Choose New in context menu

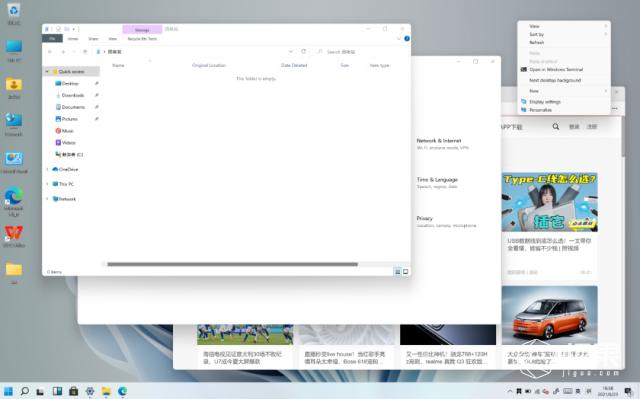point(564,91)
